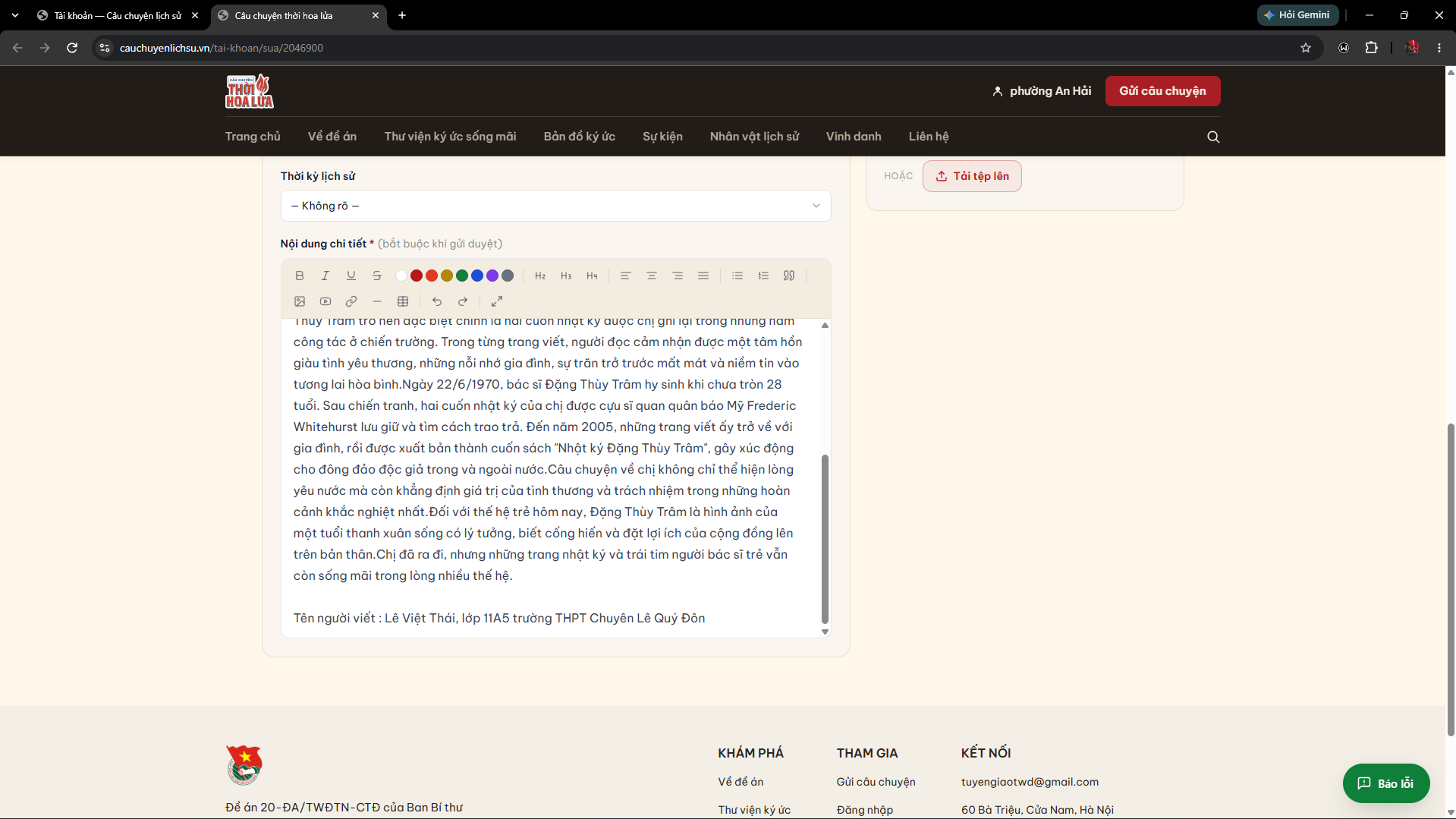Open the browser tab search dropdown
Screen dimensions: 1456x819
click(15, 15)
